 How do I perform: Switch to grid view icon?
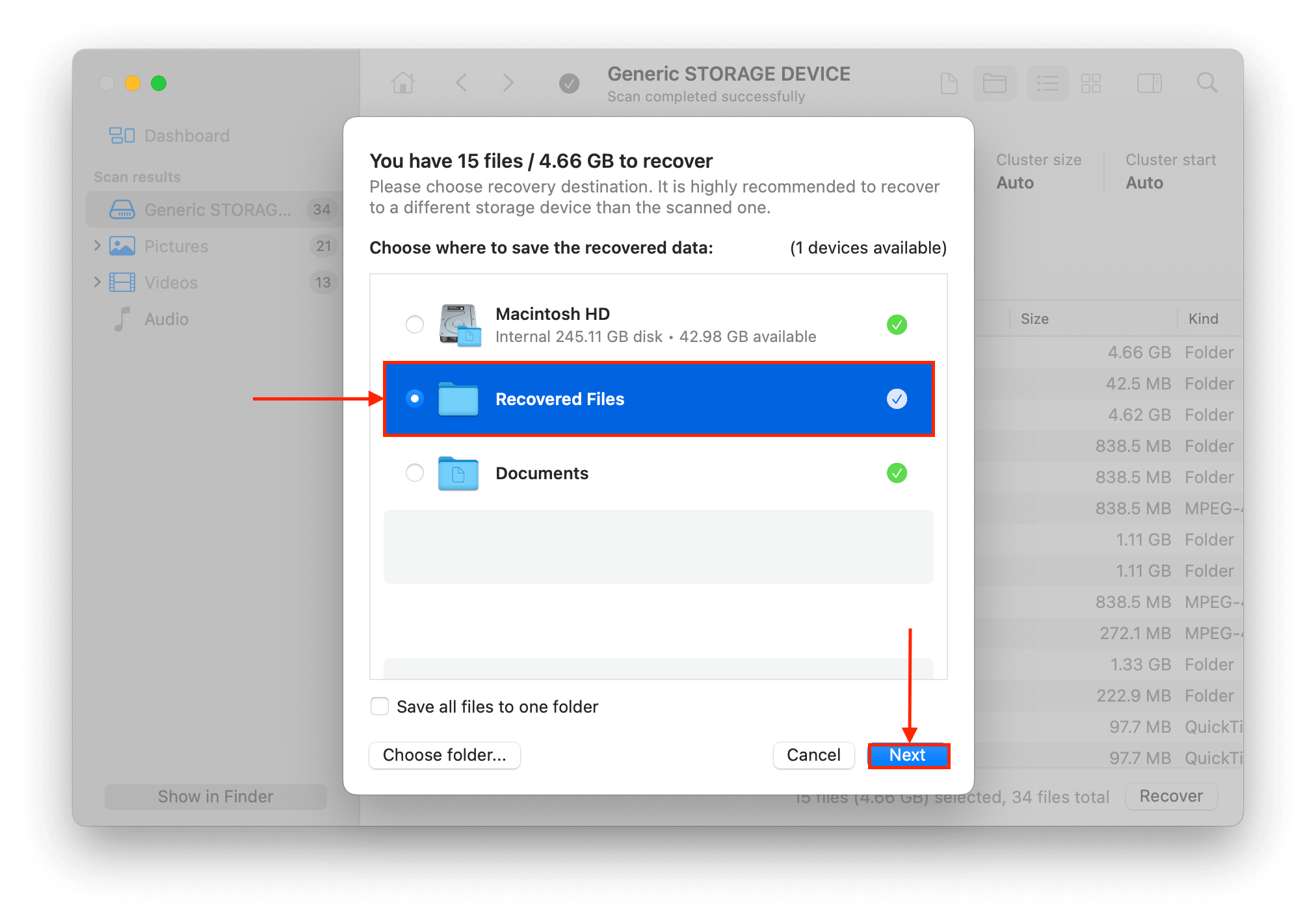click(1090, 83)
